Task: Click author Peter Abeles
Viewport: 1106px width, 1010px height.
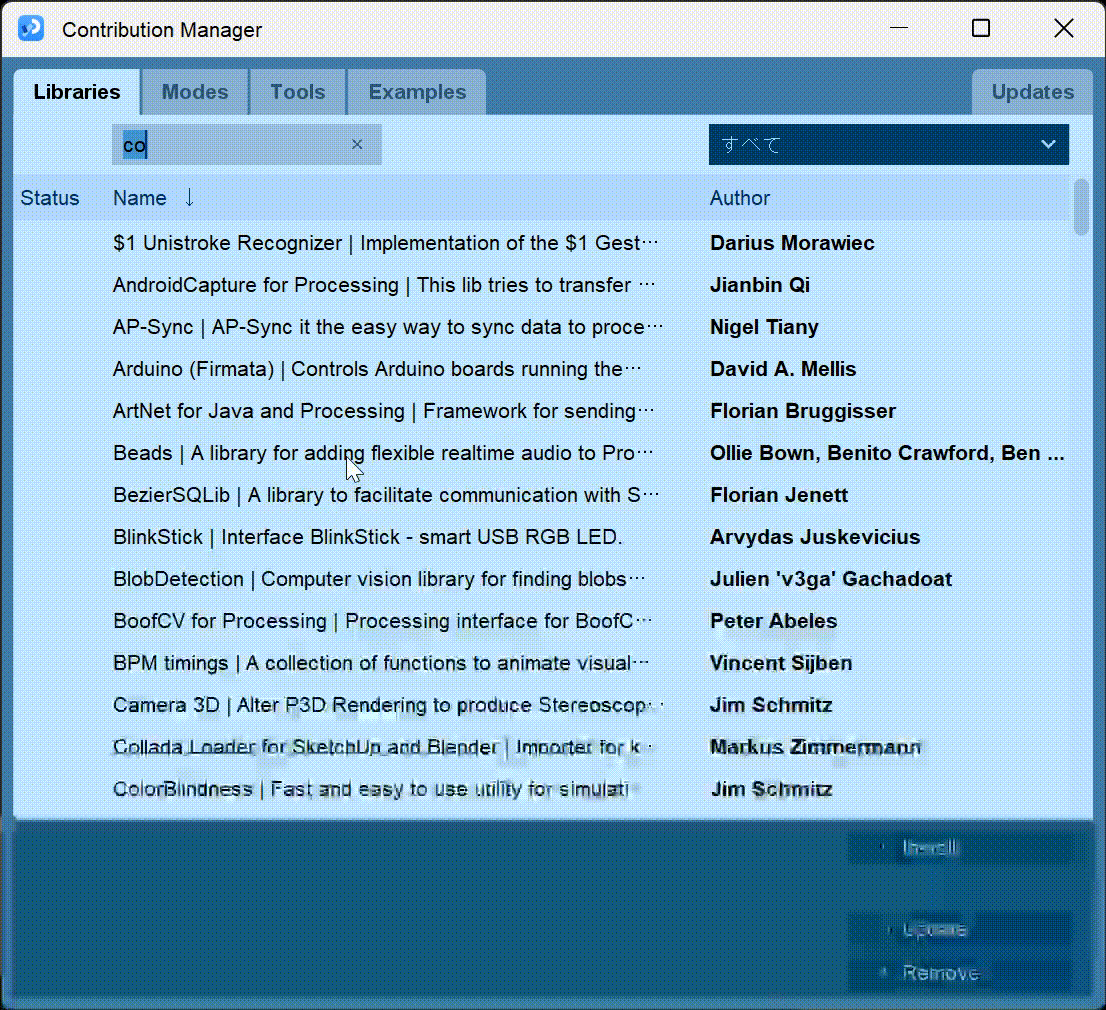Action: pos(773,621)
